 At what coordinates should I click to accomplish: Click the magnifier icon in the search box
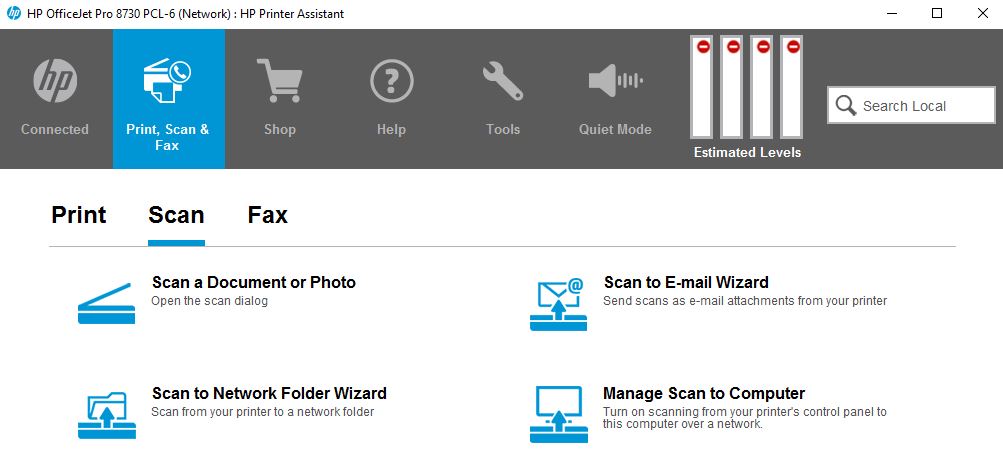click(x=846, y=105)
